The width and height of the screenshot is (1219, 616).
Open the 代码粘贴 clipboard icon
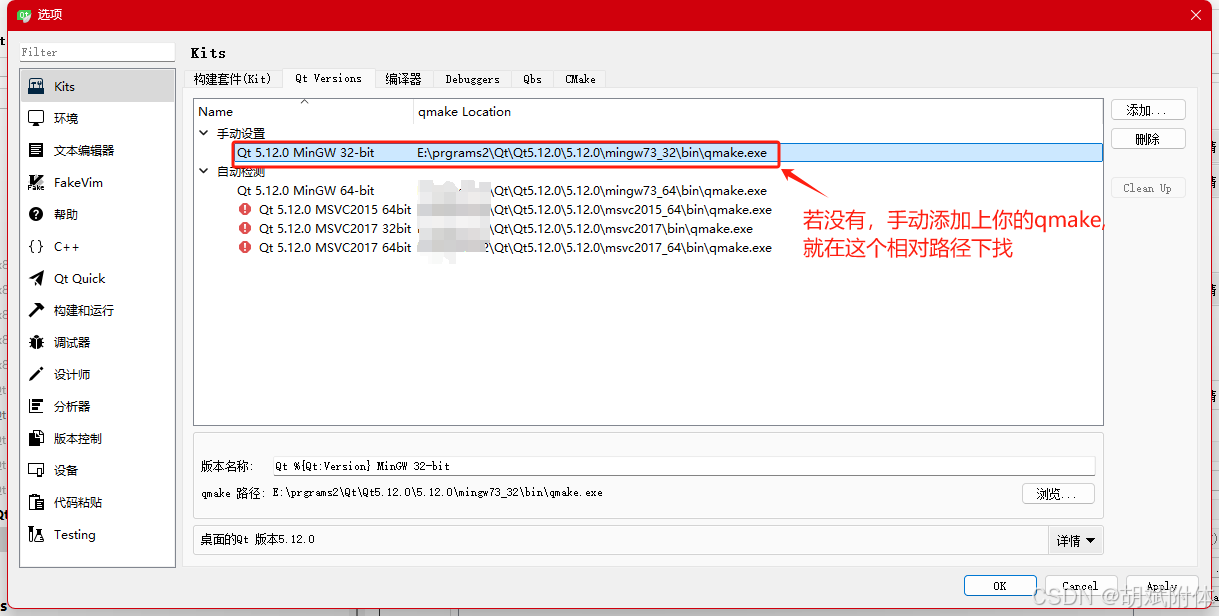coord(36,502)
